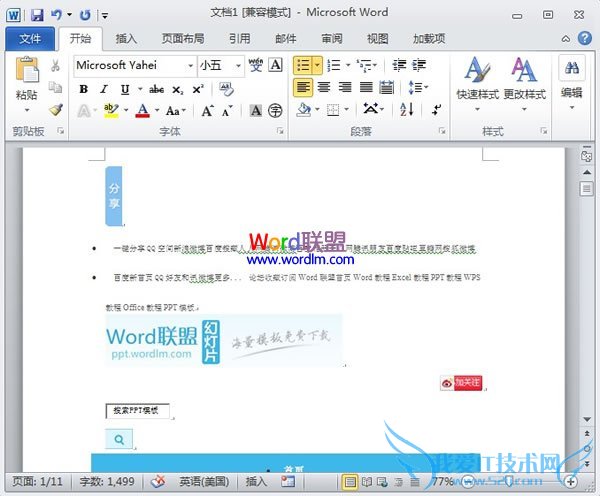Click the 字数: 1,499 word count
Viewport: 600px width, 496px height.
[x=107, y=481]
